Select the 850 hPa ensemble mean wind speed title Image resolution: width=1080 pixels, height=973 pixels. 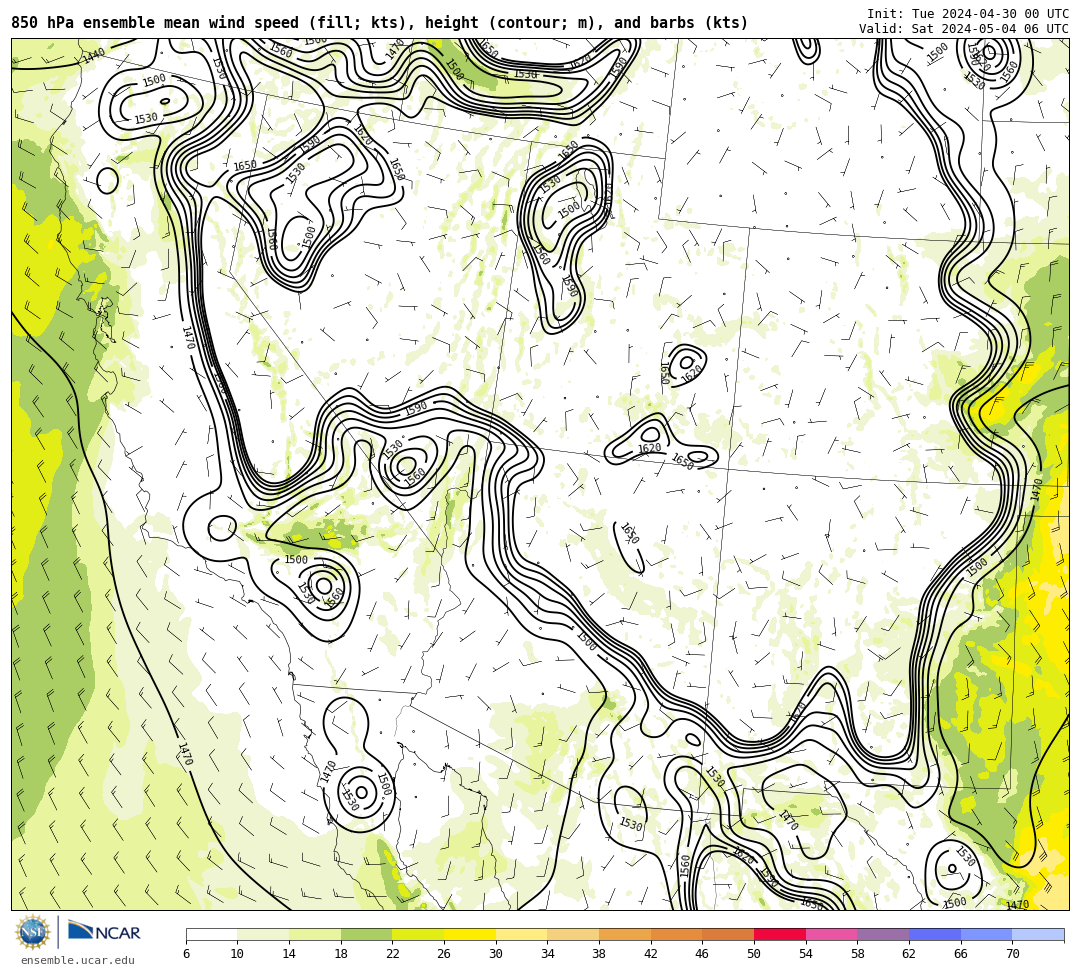pos(380,23)
